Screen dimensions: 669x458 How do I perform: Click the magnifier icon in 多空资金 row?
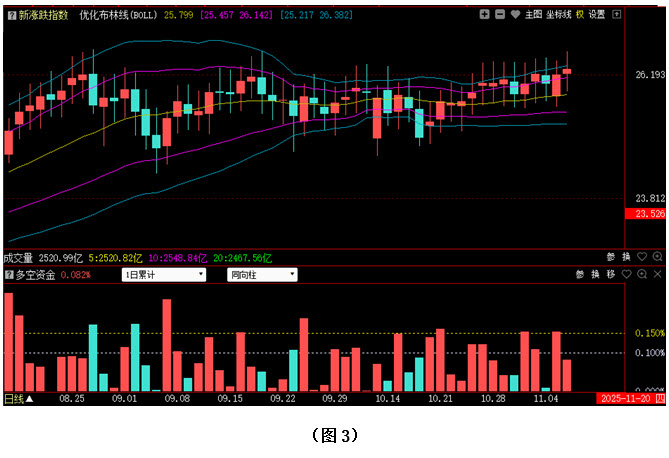642,274
